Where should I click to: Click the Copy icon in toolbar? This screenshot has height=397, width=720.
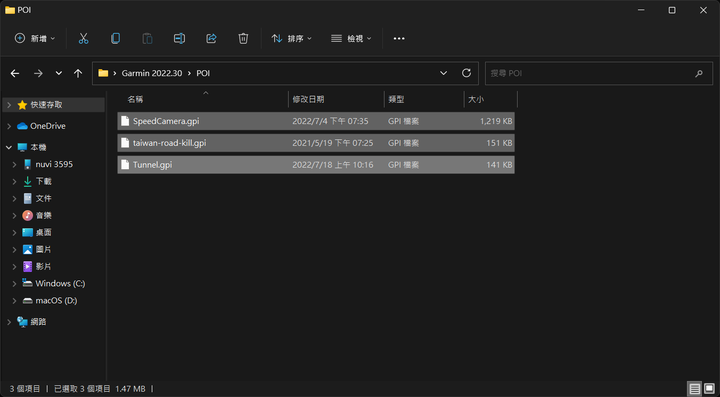[x=115, y=39]
